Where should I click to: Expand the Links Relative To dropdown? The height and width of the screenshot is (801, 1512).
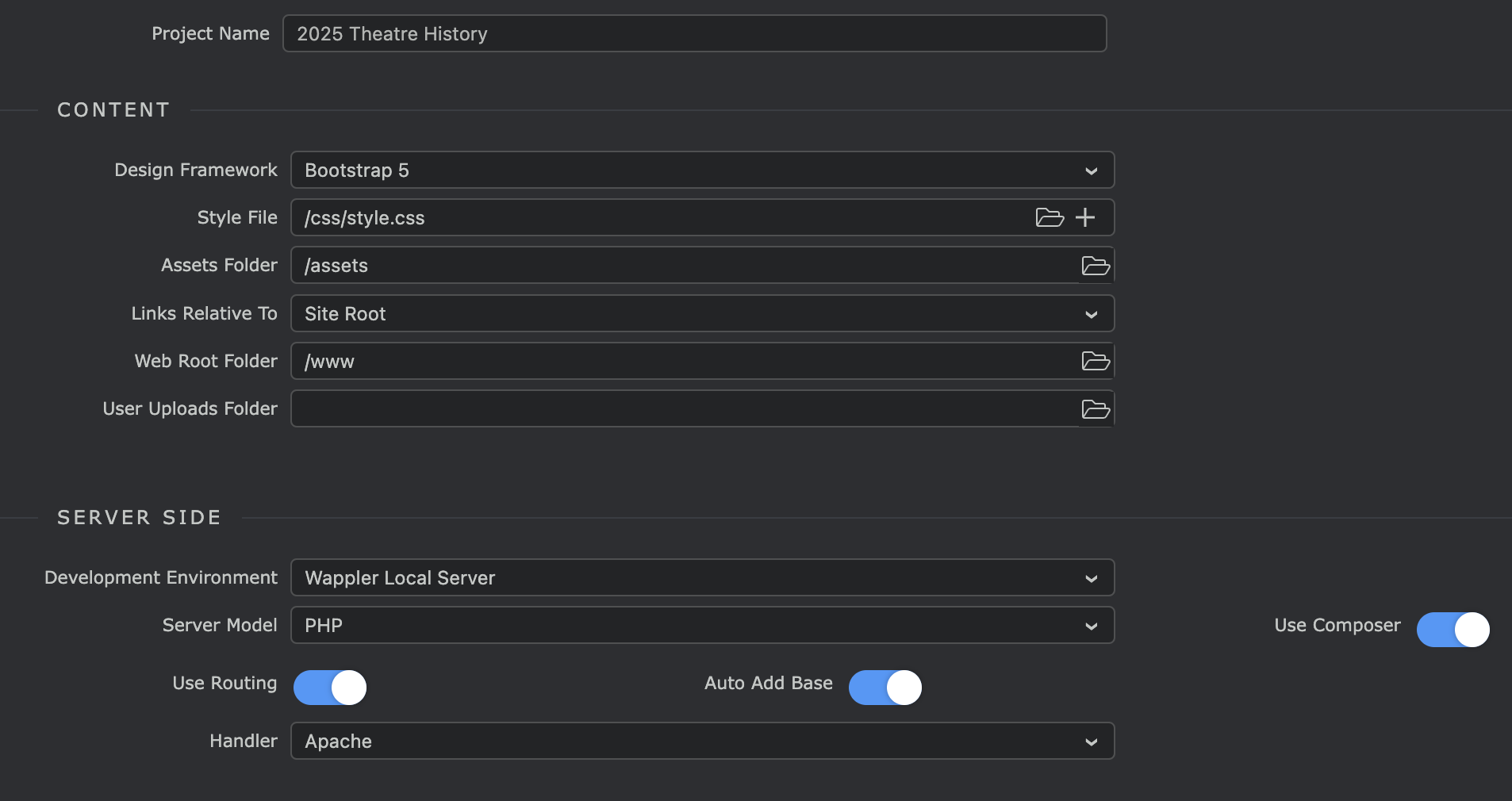(x=702, y=314)
